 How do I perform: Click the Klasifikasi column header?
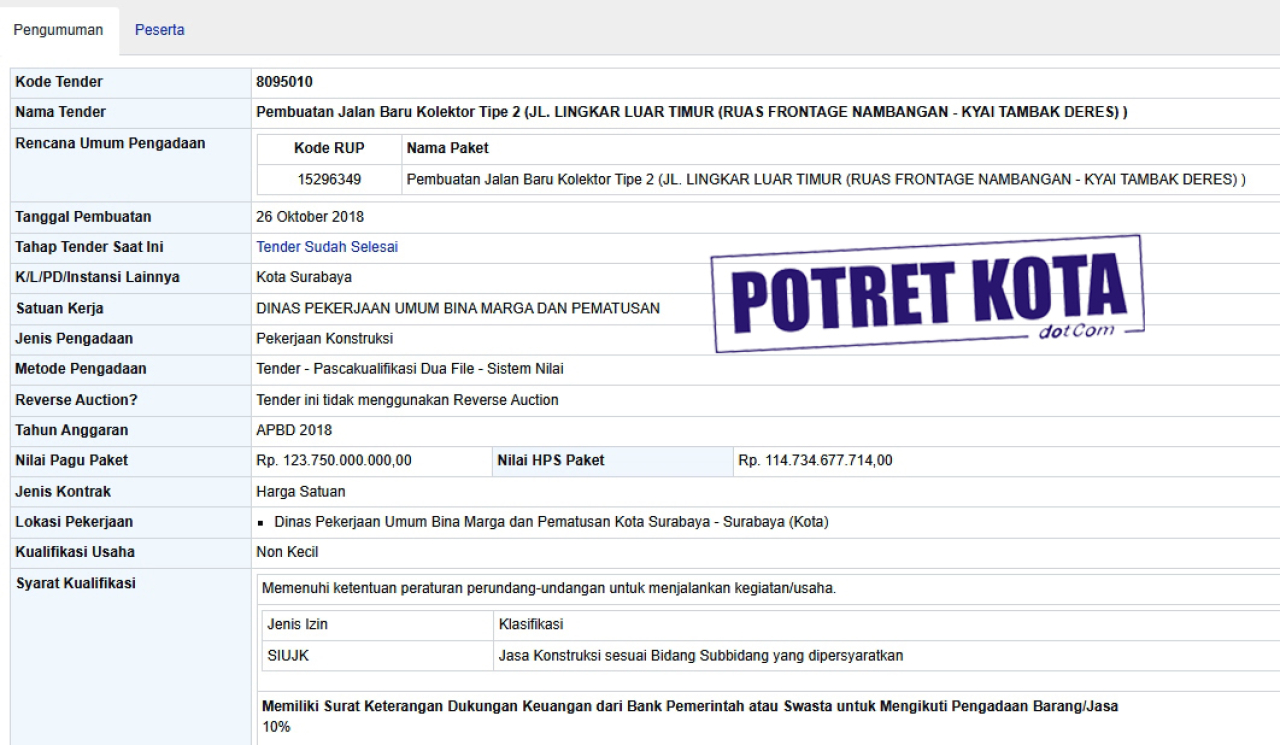coord(531,625)
